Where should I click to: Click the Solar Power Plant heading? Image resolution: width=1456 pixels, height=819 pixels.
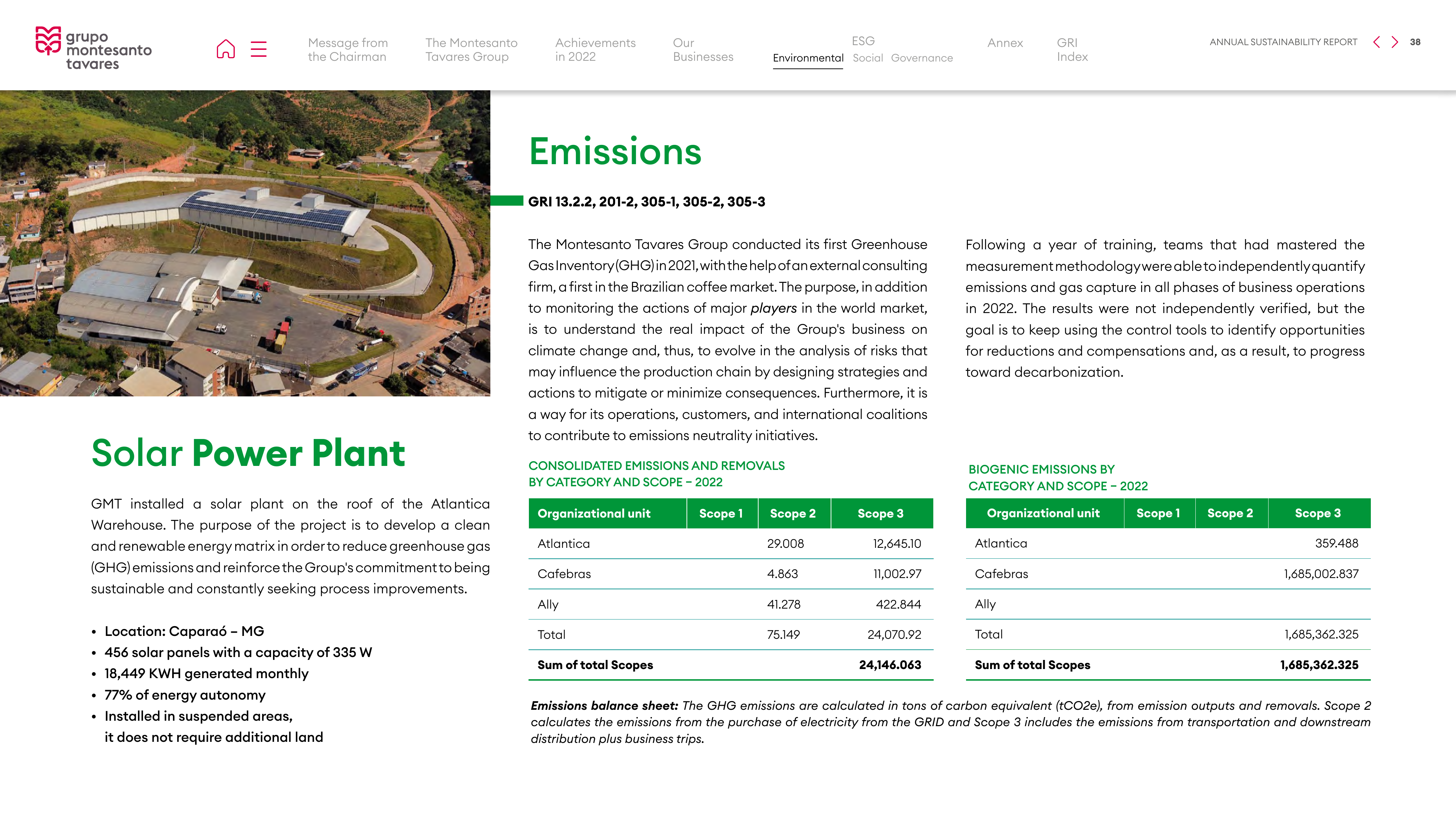coord(248,453)
